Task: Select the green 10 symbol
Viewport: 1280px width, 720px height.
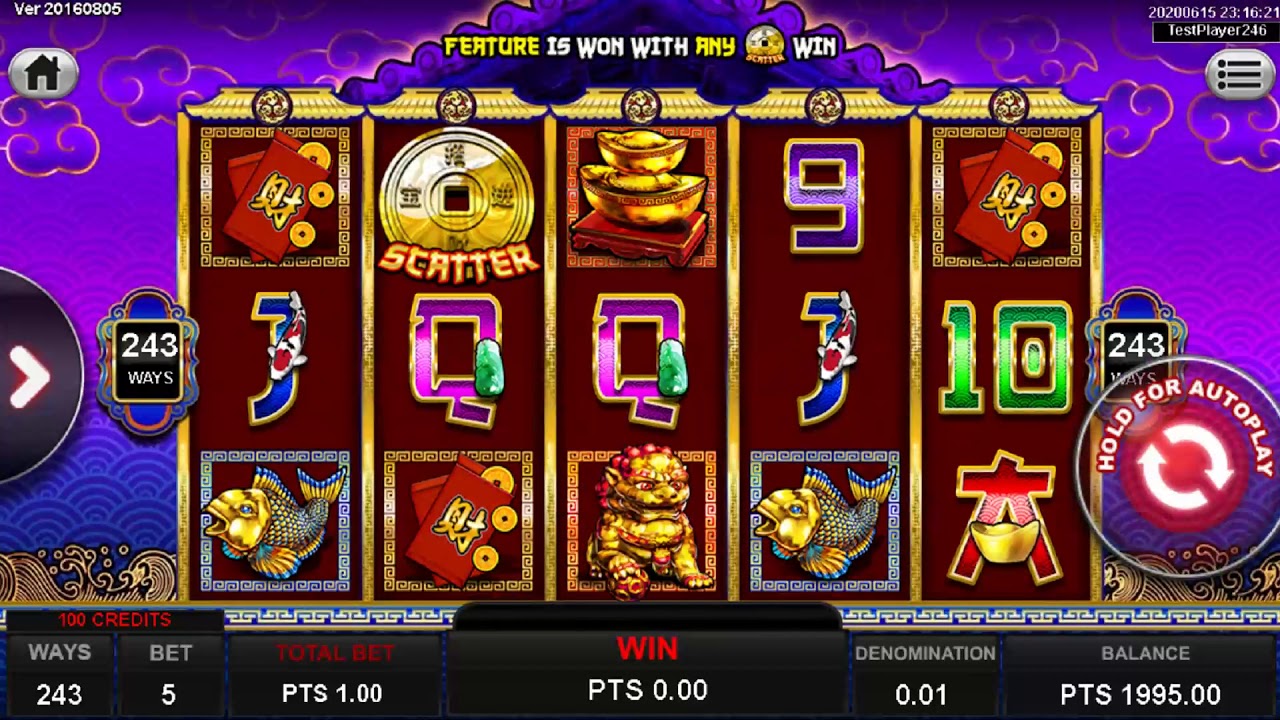Action: coord(1006,358)
